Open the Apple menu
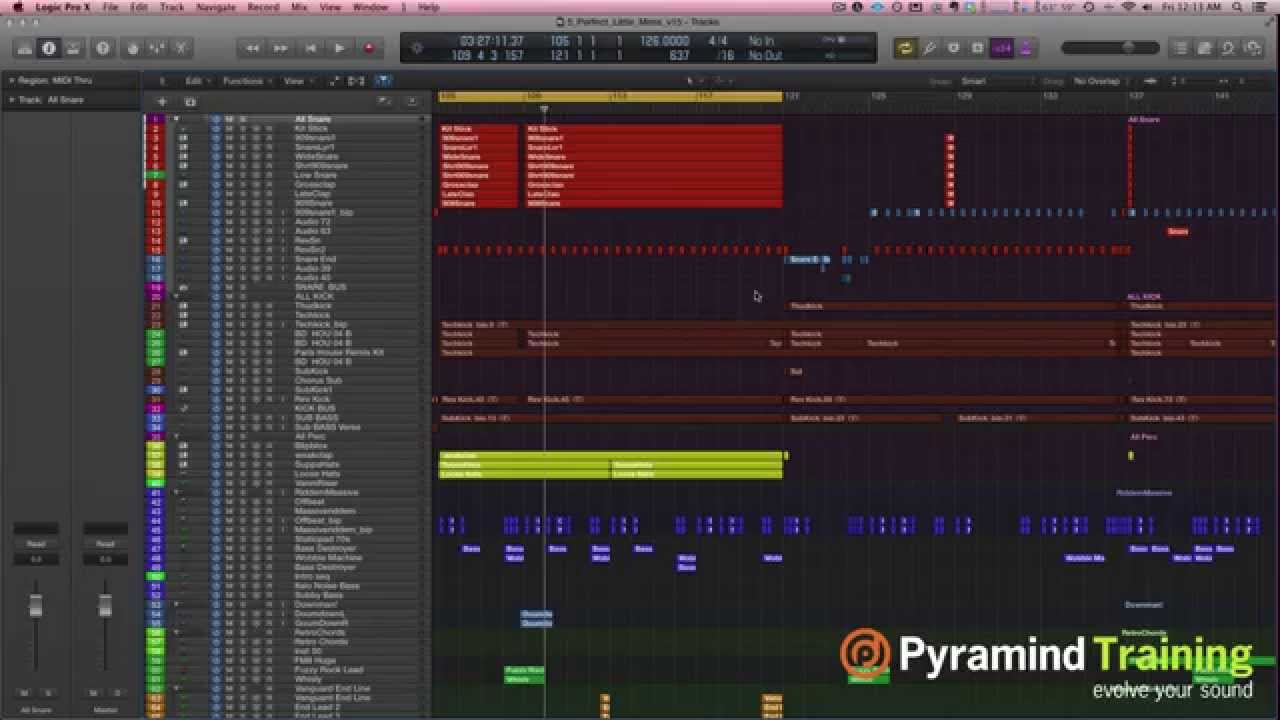1280x720 pixels. click(17, 7)
